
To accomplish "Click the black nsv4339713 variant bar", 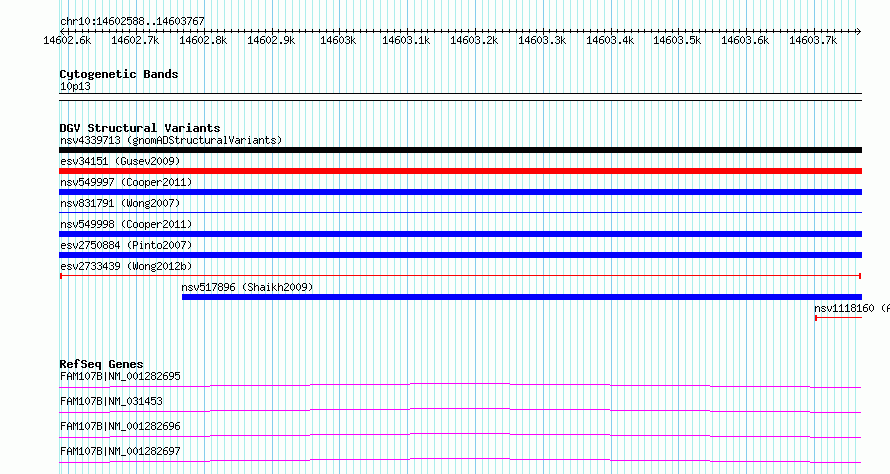I will coord(460,150).
